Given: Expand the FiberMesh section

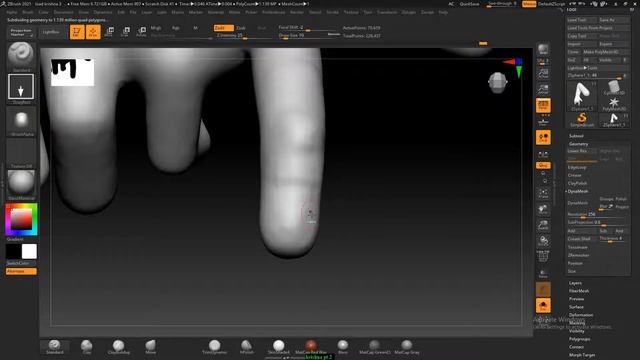Looking at the screenshot, I should 579,291.
